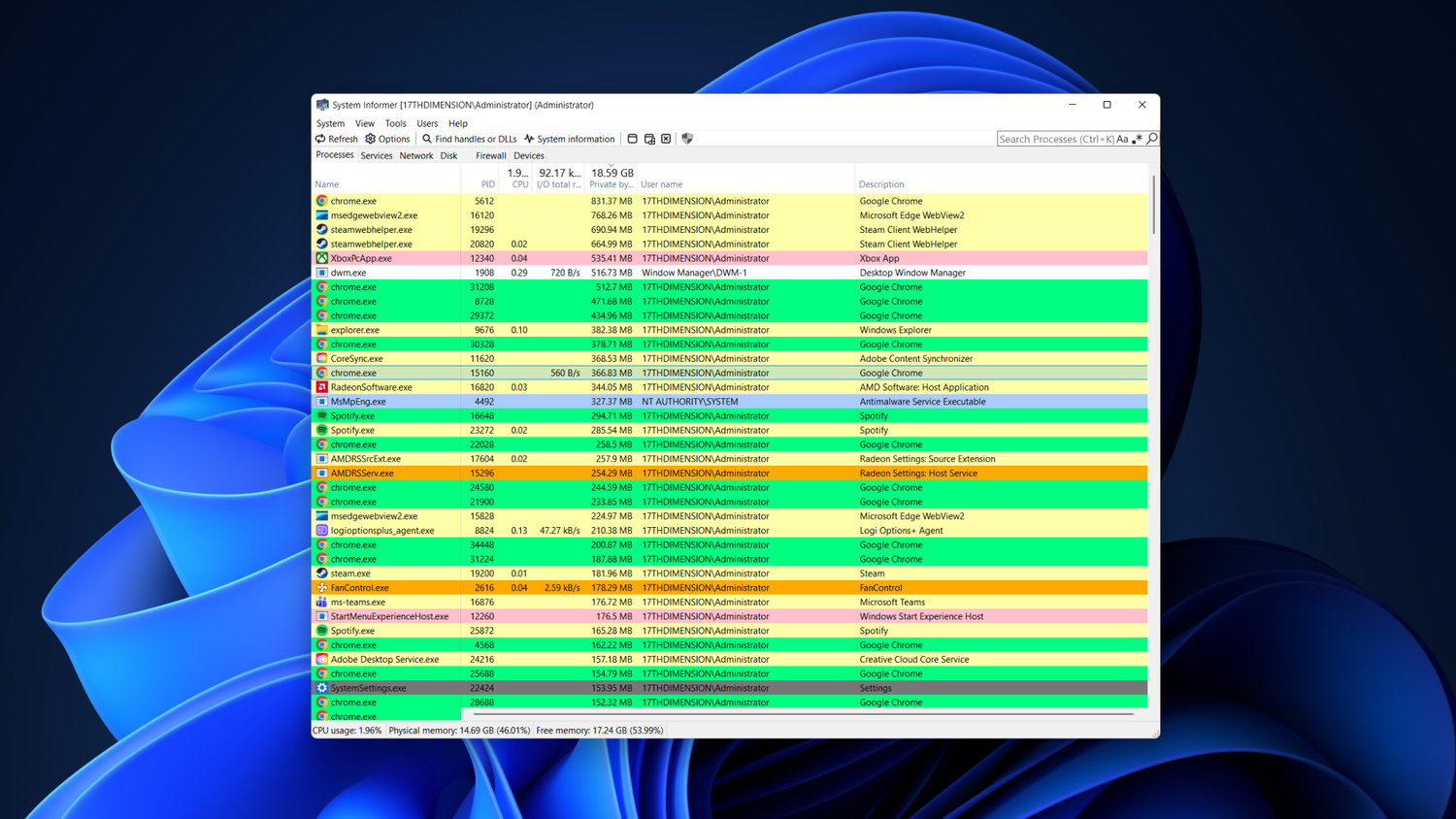Screen dimensions: 1456x819
Task: Open System information
Action: coord(570,139)
